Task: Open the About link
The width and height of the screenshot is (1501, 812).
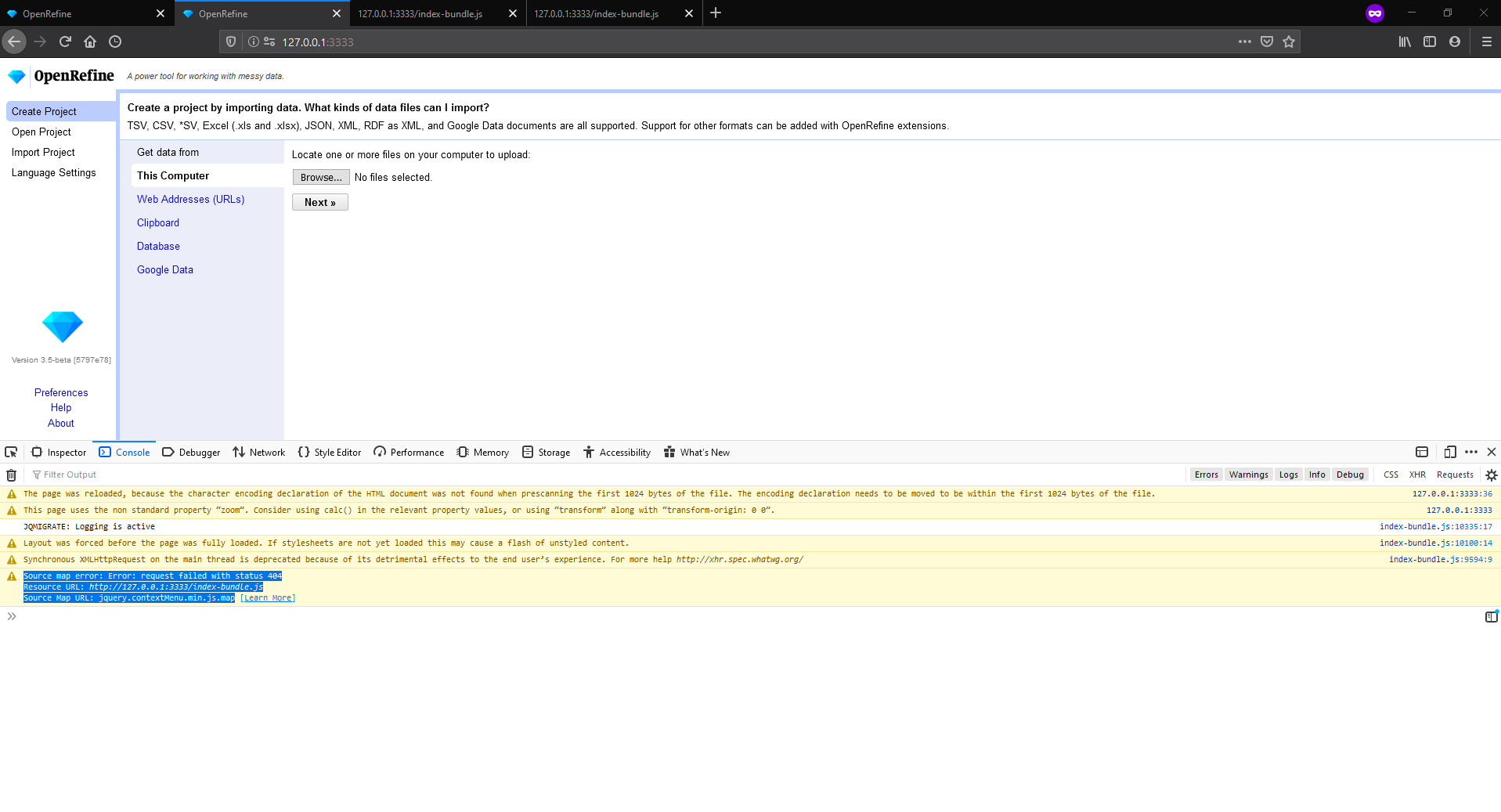Action: pyautogui.click(x=61, y=423)
